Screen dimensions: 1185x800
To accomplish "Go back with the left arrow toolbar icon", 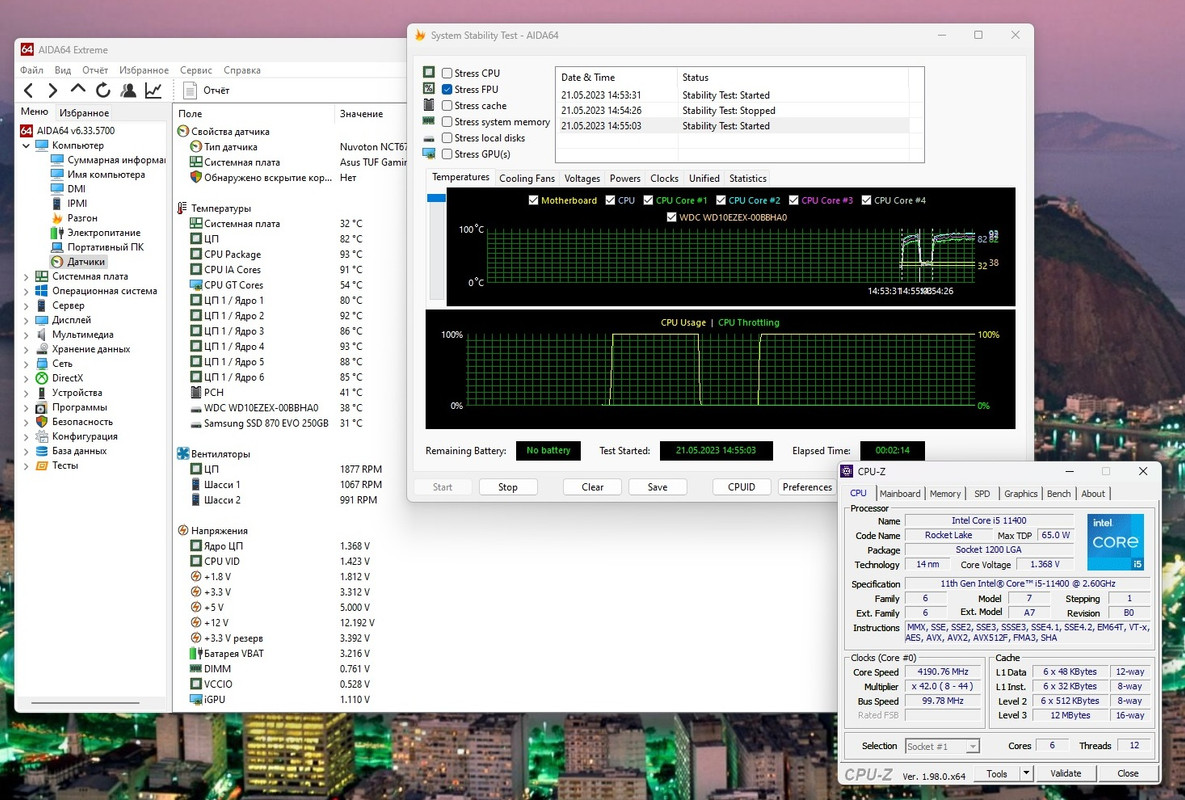I will point(28,91).
